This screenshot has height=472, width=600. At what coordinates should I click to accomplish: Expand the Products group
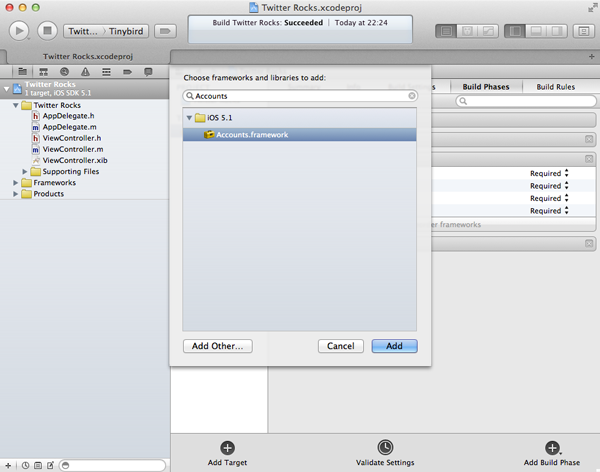click(x=16, y=194)
